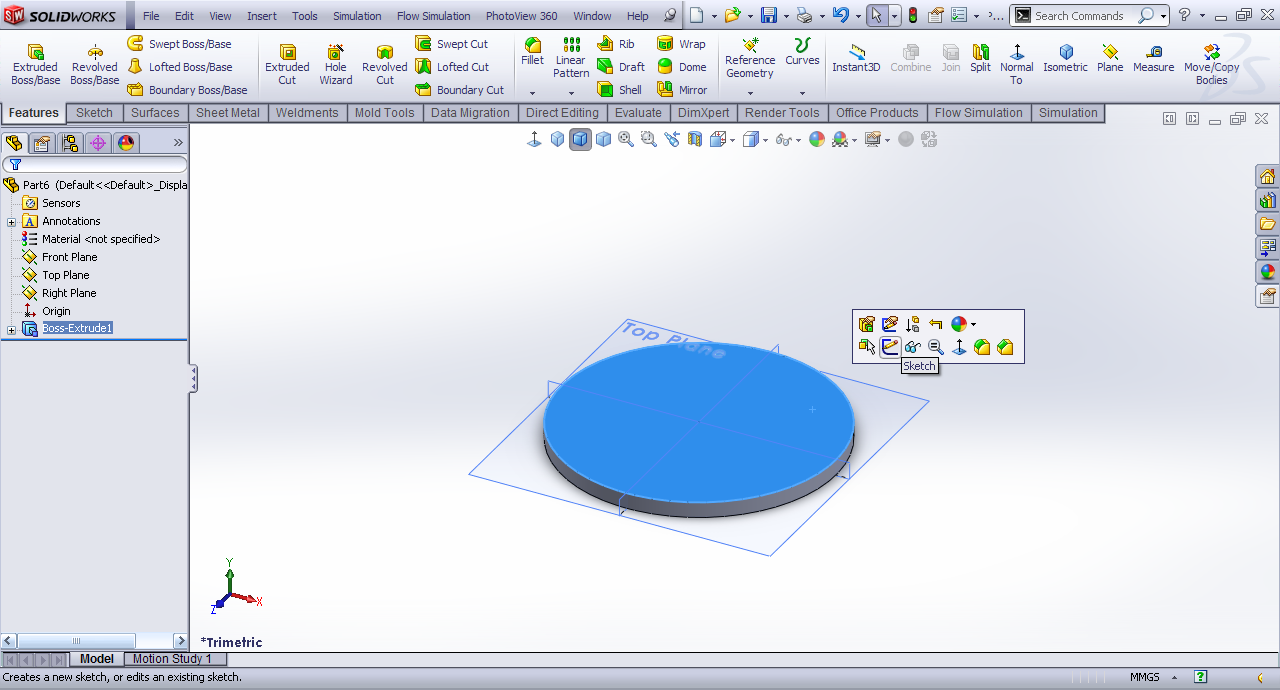
Task: Select the Draft feature tool
Action: tap(621, 67)
